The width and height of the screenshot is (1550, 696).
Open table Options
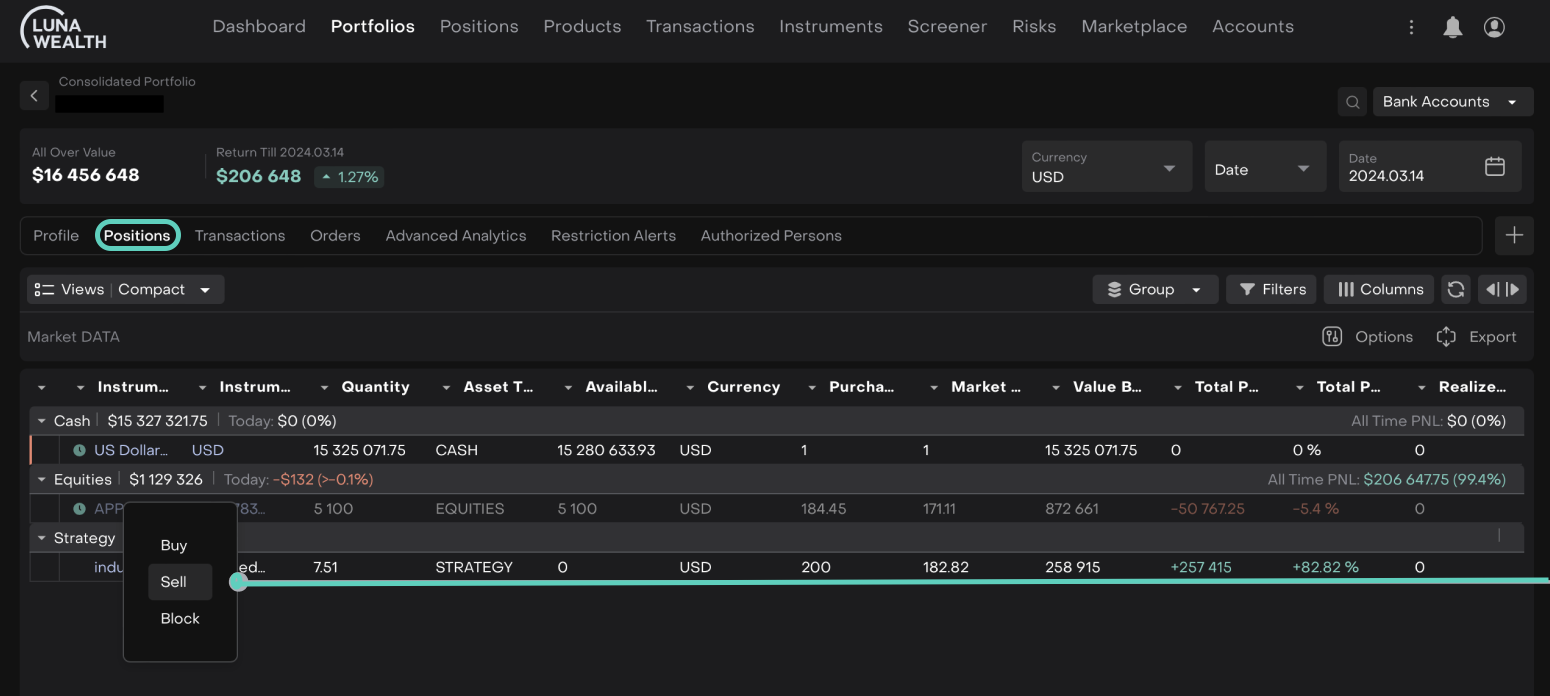point(1367,337)
